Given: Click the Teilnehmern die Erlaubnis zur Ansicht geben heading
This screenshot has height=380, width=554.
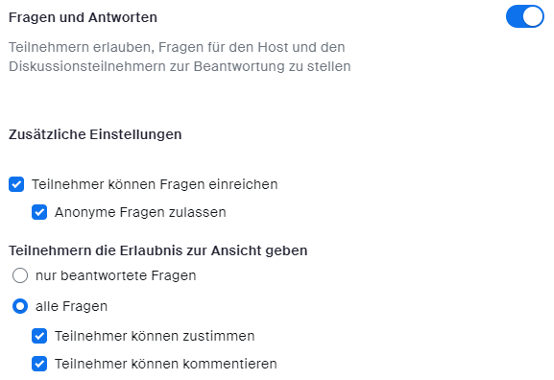Looking at the screenshot, I should tap(158, 250).
